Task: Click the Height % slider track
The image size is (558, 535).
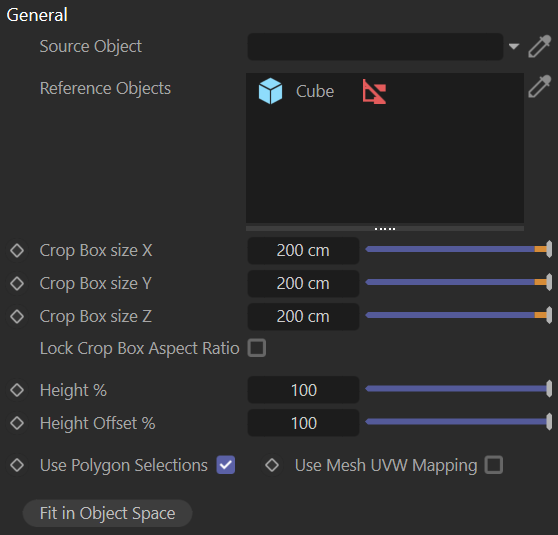Action: coord(459,389)
